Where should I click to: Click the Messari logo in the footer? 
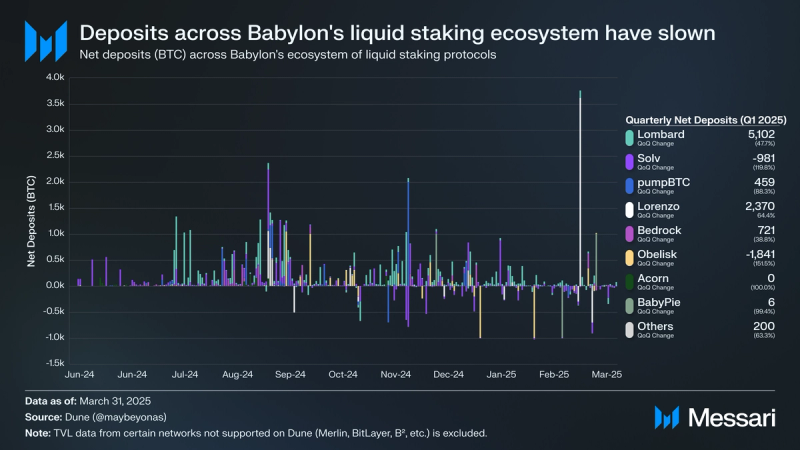[715, 418]
